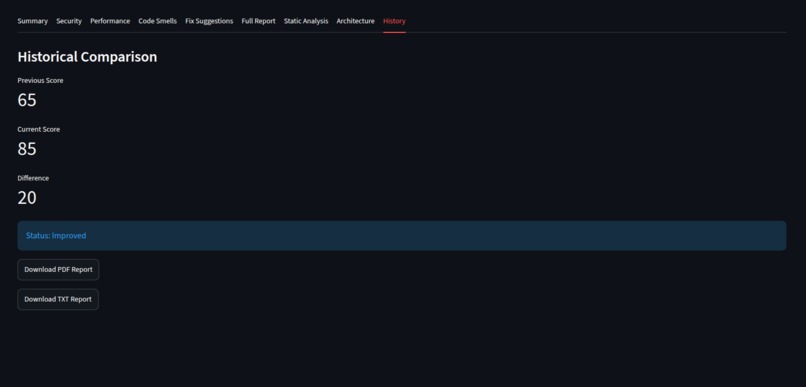
Task: View the Full Report tab
Action: click(x=259, y=21)
